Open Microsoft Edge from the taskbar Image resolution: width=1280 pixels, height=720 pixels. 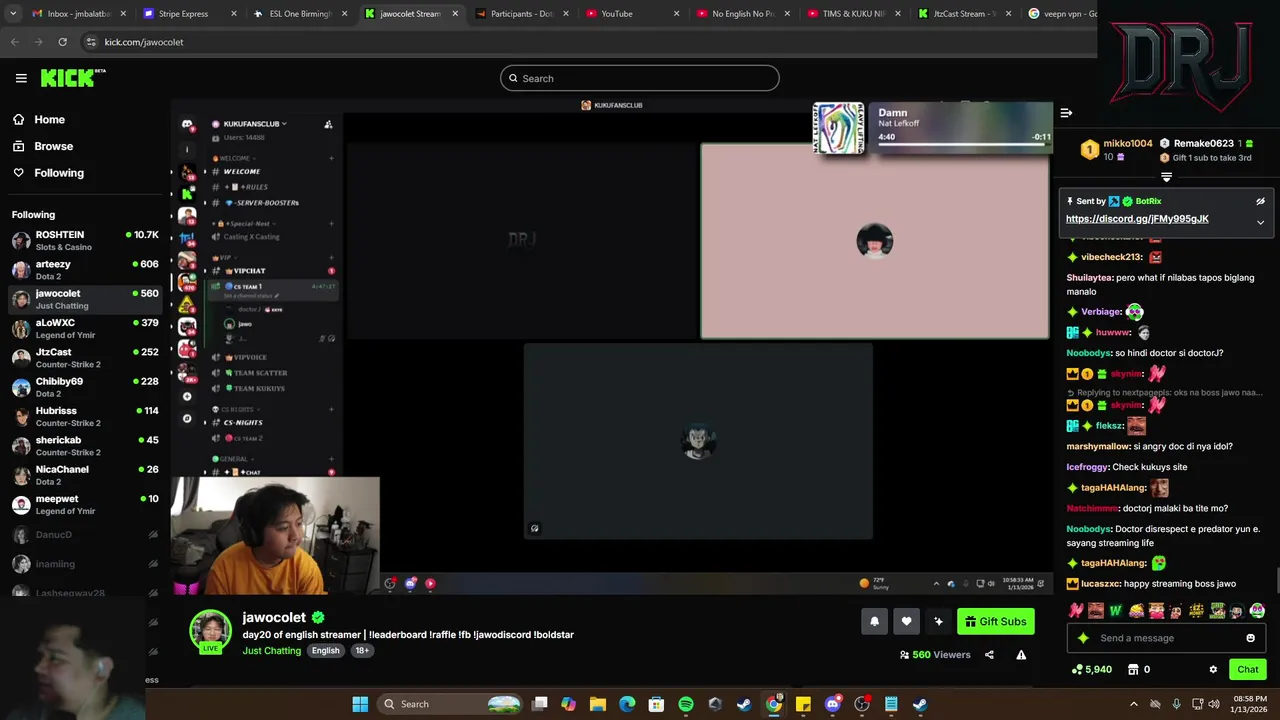coord(627,704)
